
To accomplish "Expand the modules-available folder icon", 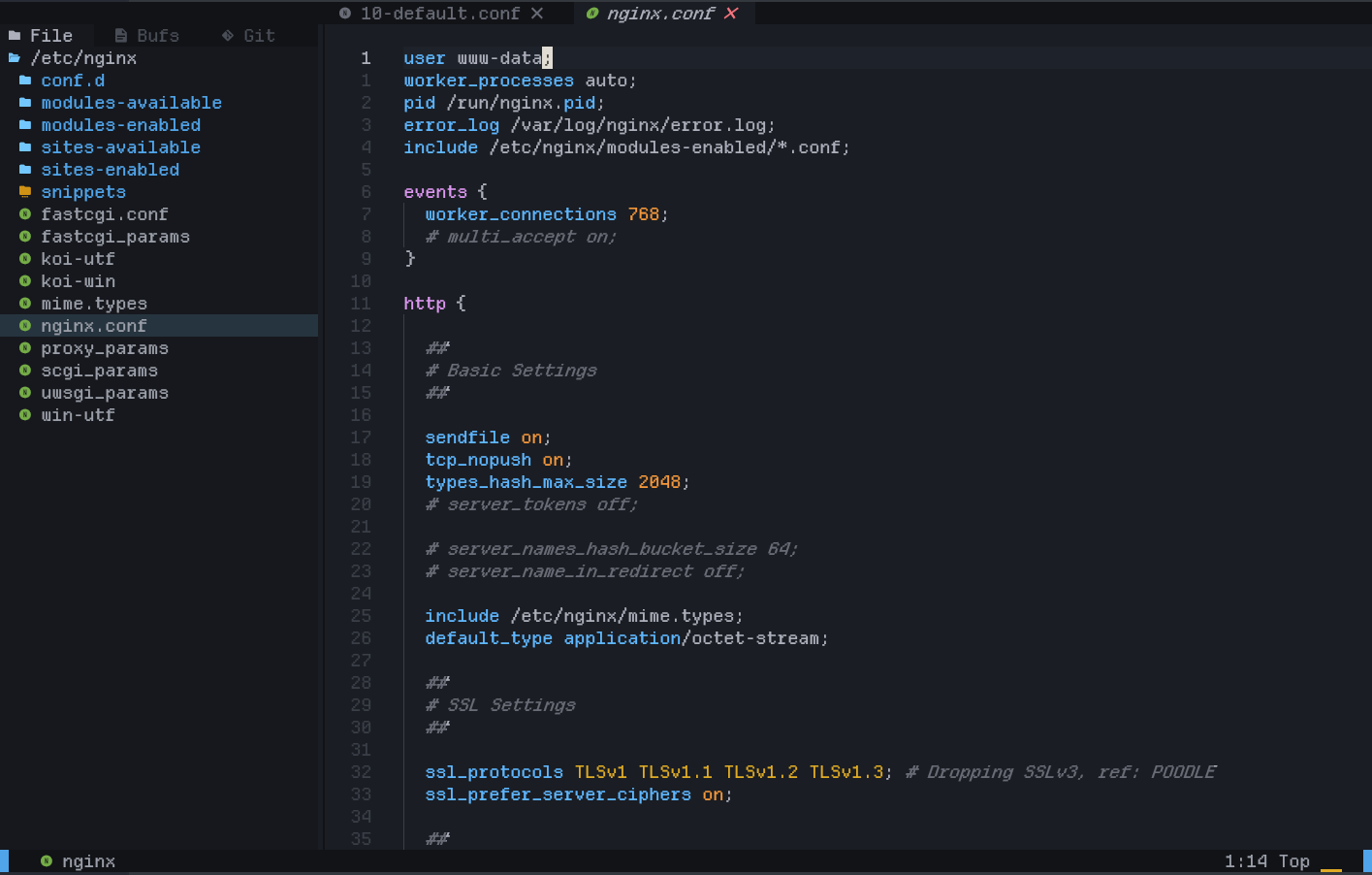I will point(25,103).
